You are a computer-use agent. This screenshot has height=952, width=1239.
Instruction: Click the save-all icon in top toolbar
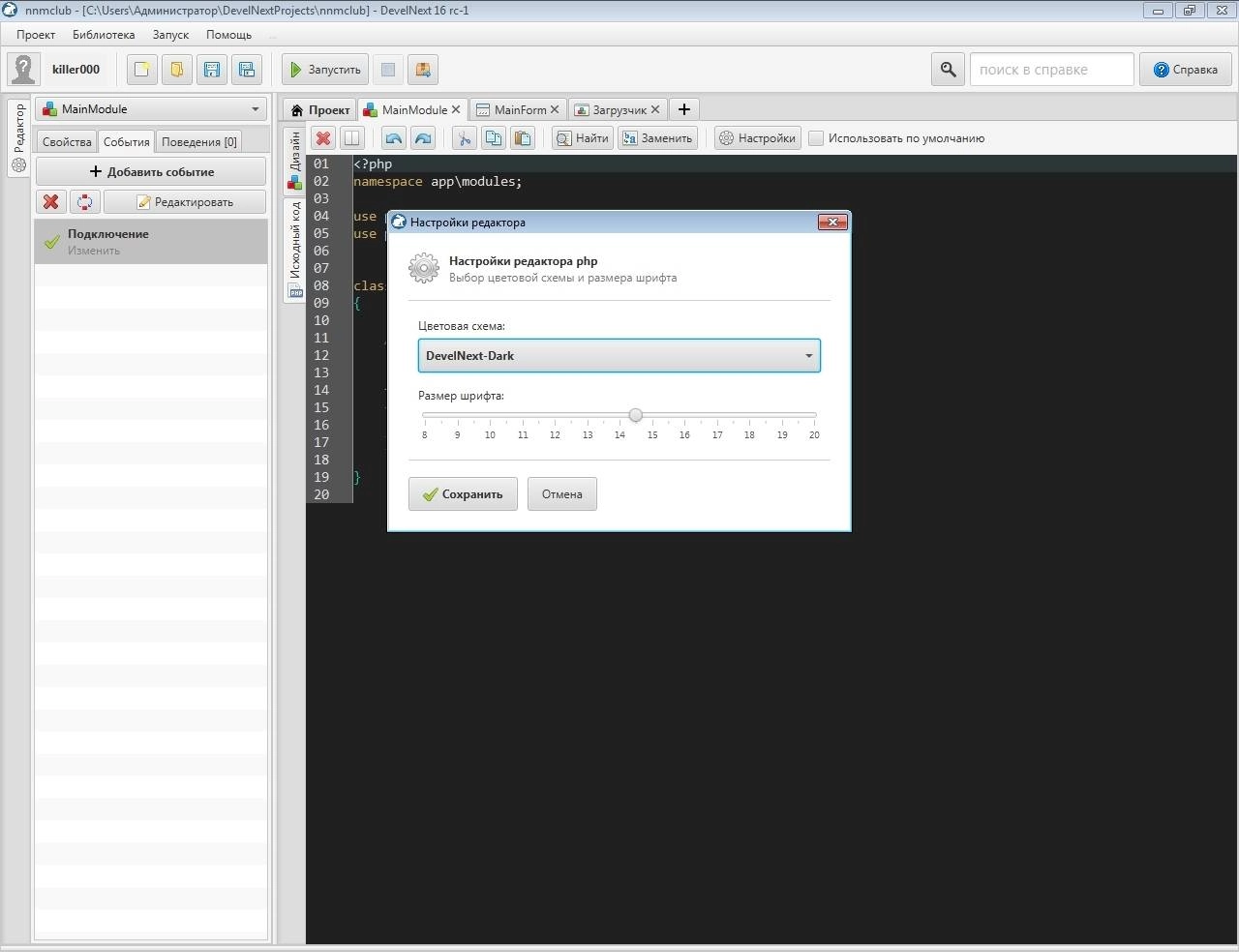247,70
